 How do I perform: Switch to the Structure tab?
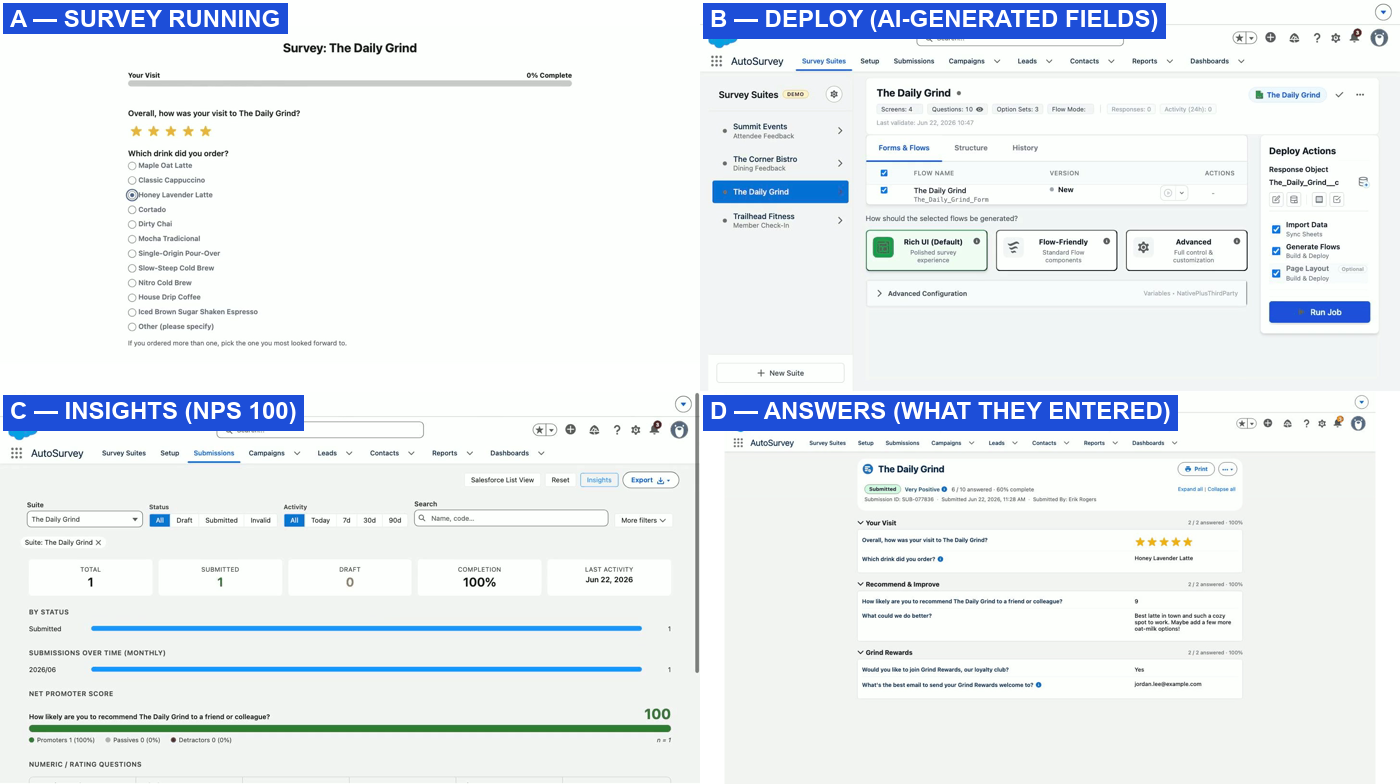click(x=970, y=148)
